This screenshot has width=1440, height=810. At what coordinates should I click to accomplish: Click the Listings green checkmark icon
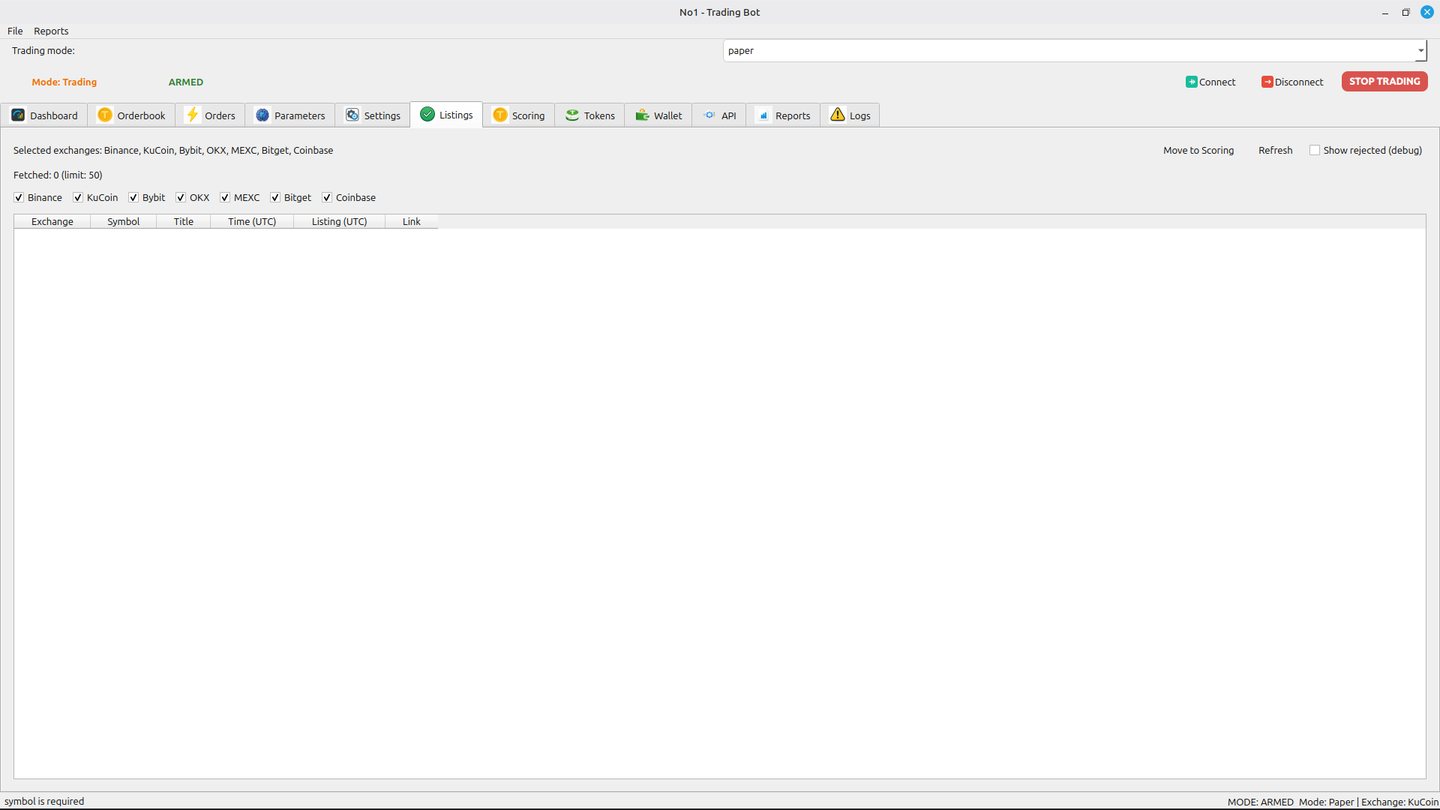pyautogui.click(x=427, y=114)
